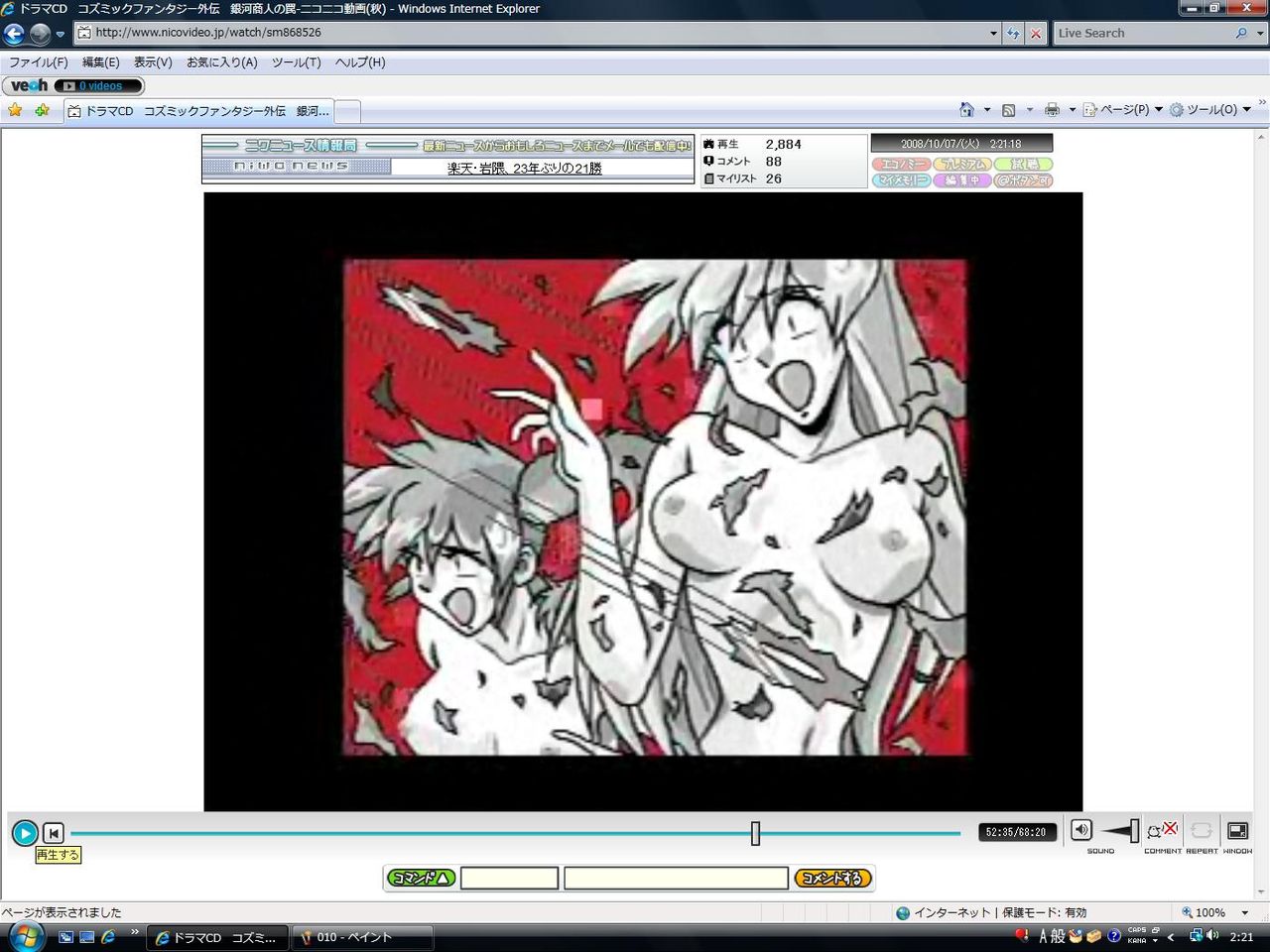Submit comment with コメントする button
Image resolution: width=1270 pixels, height=952 pixels.
point(832,878)
